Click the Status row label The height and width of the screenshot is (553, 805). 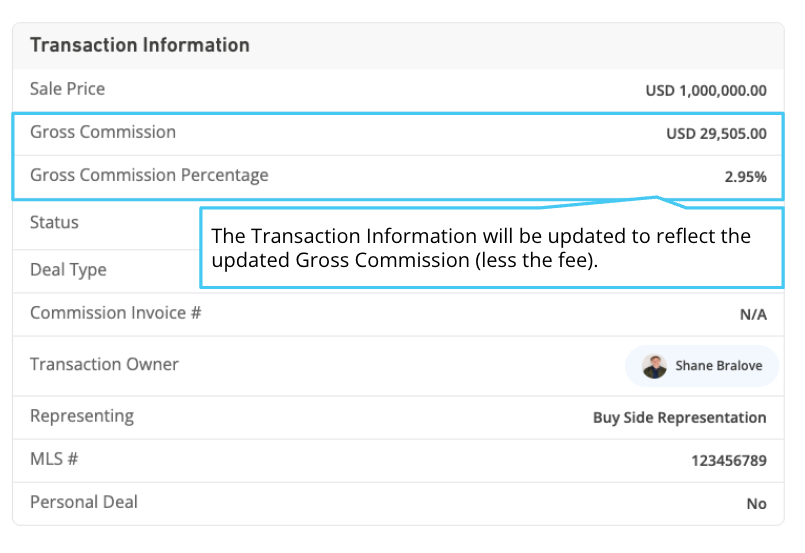point(54,222)
